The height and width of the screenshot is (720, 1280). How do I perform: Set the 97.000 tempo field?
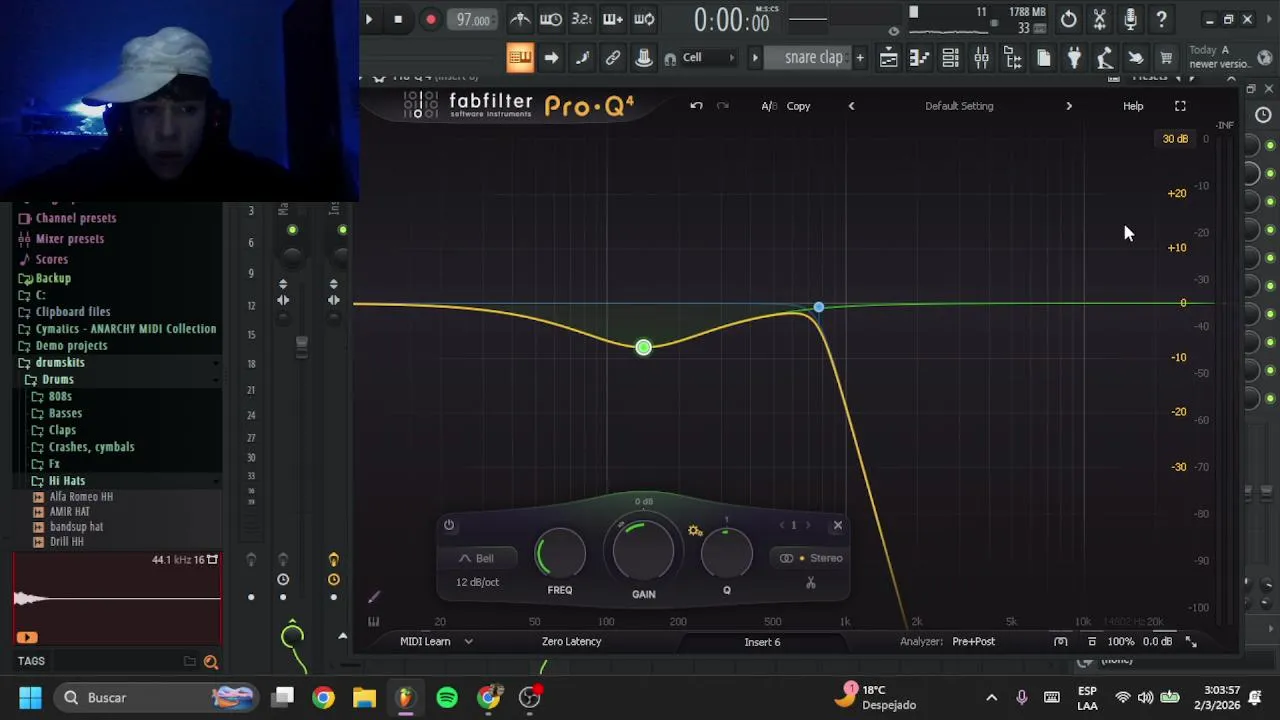pos(473,19)
